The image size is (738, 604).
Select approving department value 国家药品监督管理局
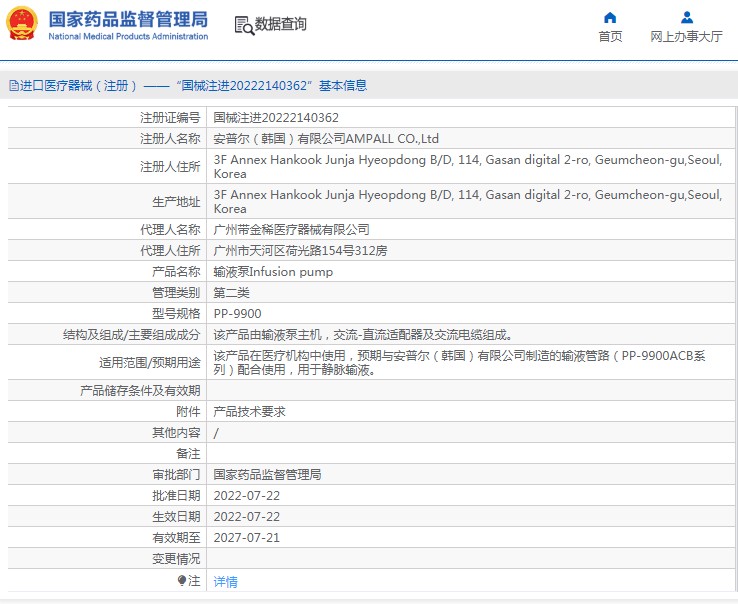click(x=267, y=475)
